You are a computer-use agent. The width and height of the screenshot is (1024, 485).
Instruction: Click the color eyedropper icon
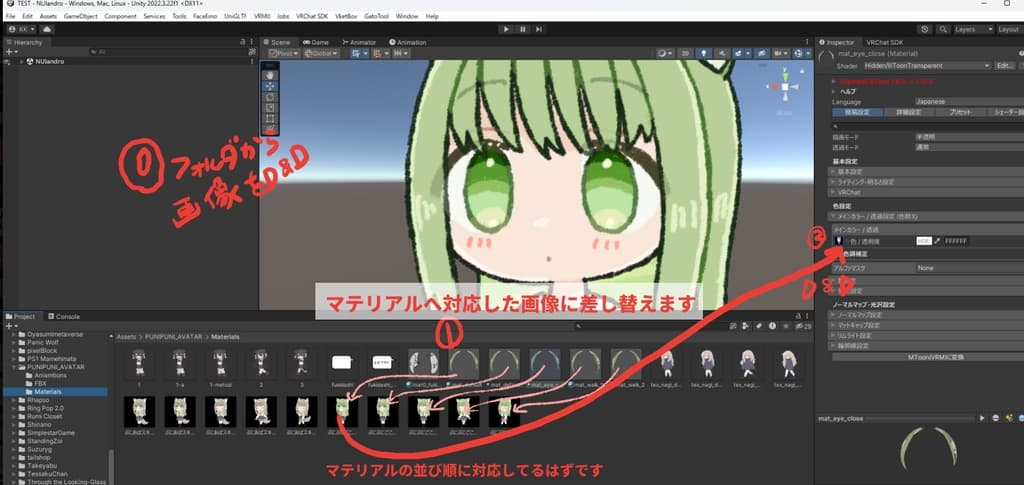pos(937,241)
